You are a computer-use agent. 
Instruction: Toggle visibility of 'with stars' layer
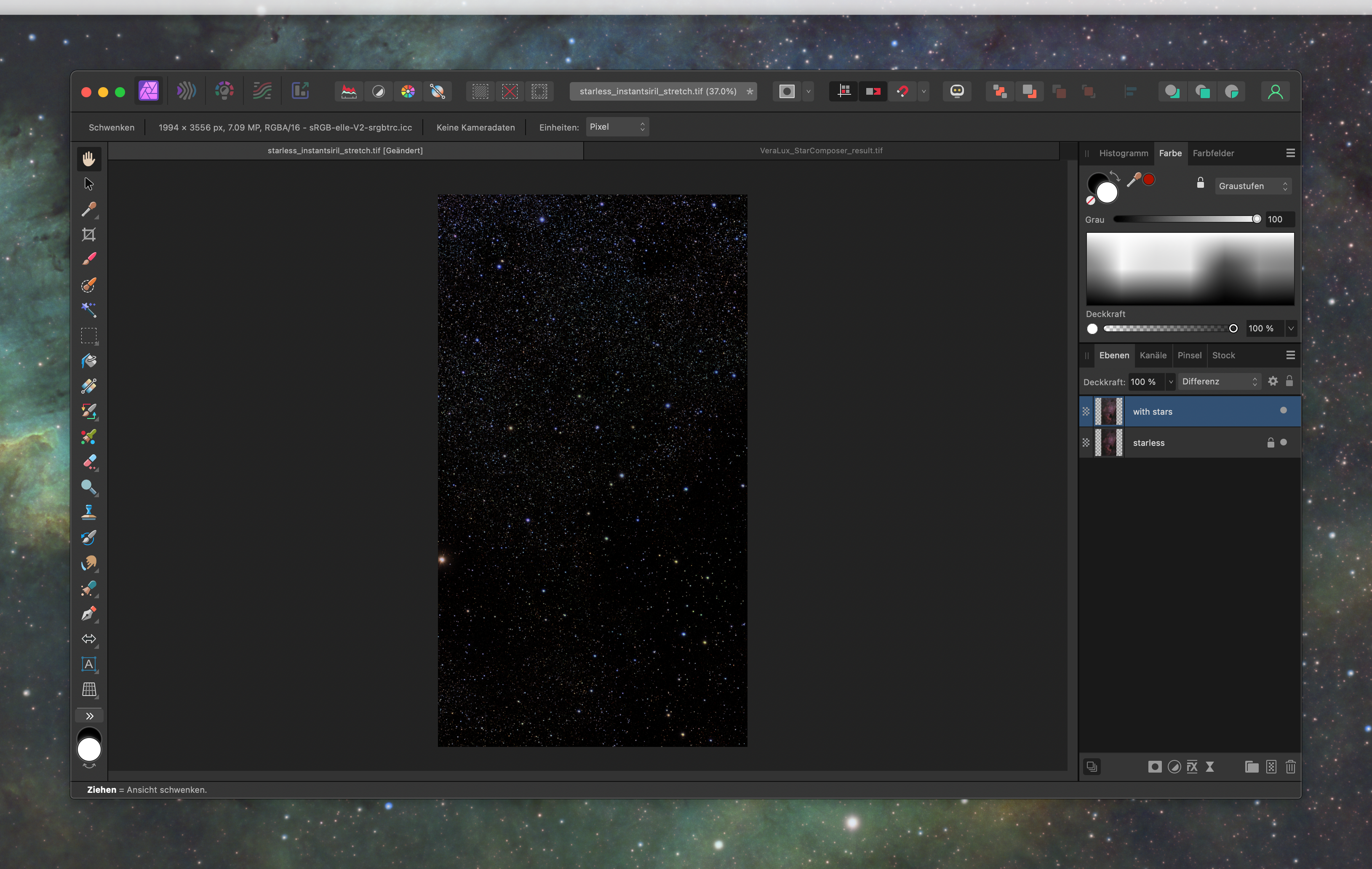[x=1283, y=411]
